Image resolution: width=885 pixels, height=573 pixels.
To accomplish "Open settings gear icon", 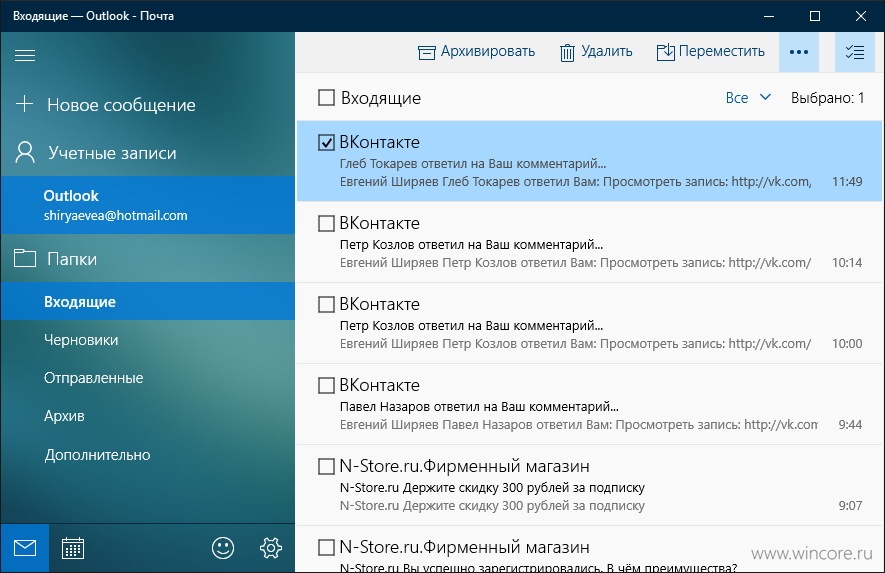I will coord(271,548).
